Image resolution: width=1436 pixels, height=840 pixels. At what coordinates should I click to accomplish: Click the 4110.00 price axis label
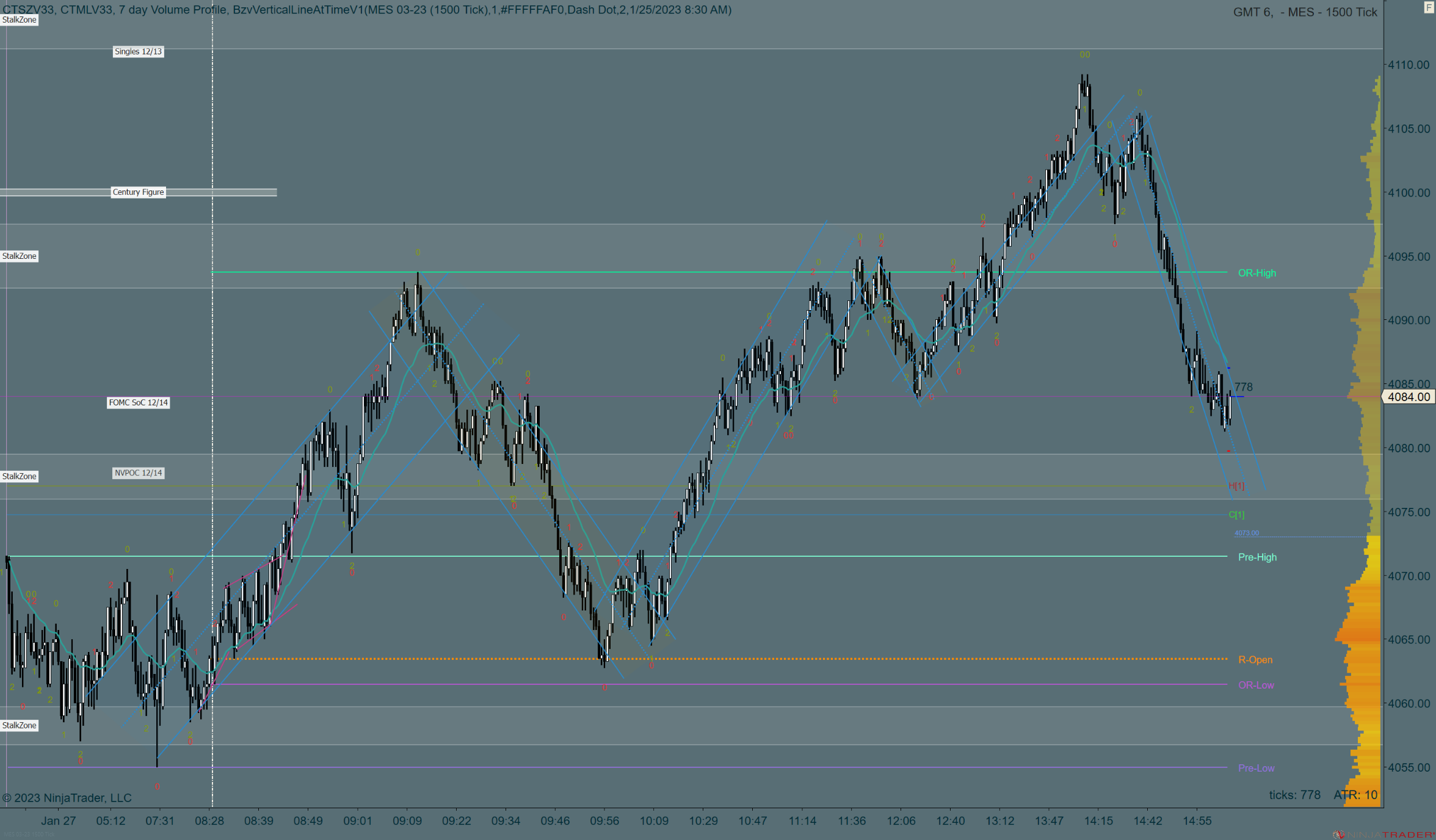pyautogui.click(x=1409, y=65)
